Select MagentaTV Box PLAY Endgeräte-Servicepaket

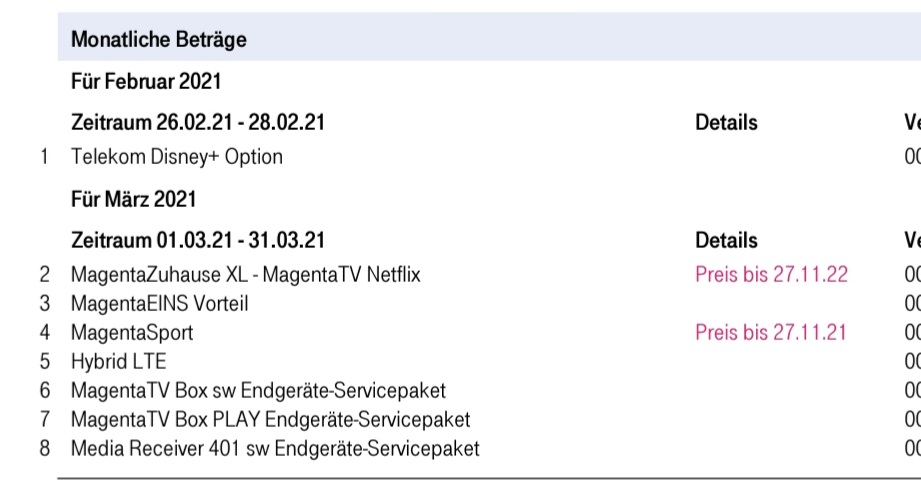271,419
